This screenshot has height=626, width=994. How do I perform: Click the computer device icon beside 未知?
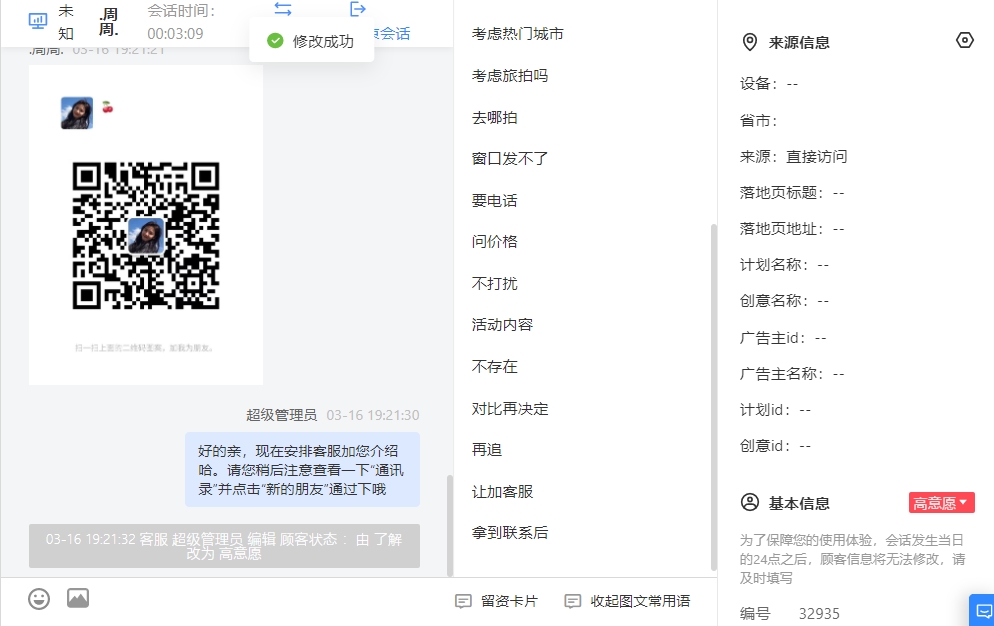[x=38, y=21]
